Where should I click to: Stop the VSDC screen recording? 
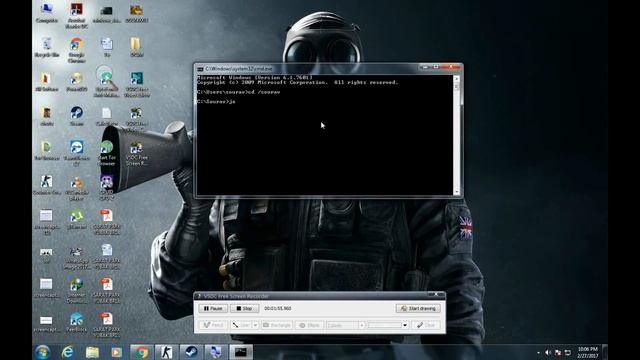click(244, 309)
